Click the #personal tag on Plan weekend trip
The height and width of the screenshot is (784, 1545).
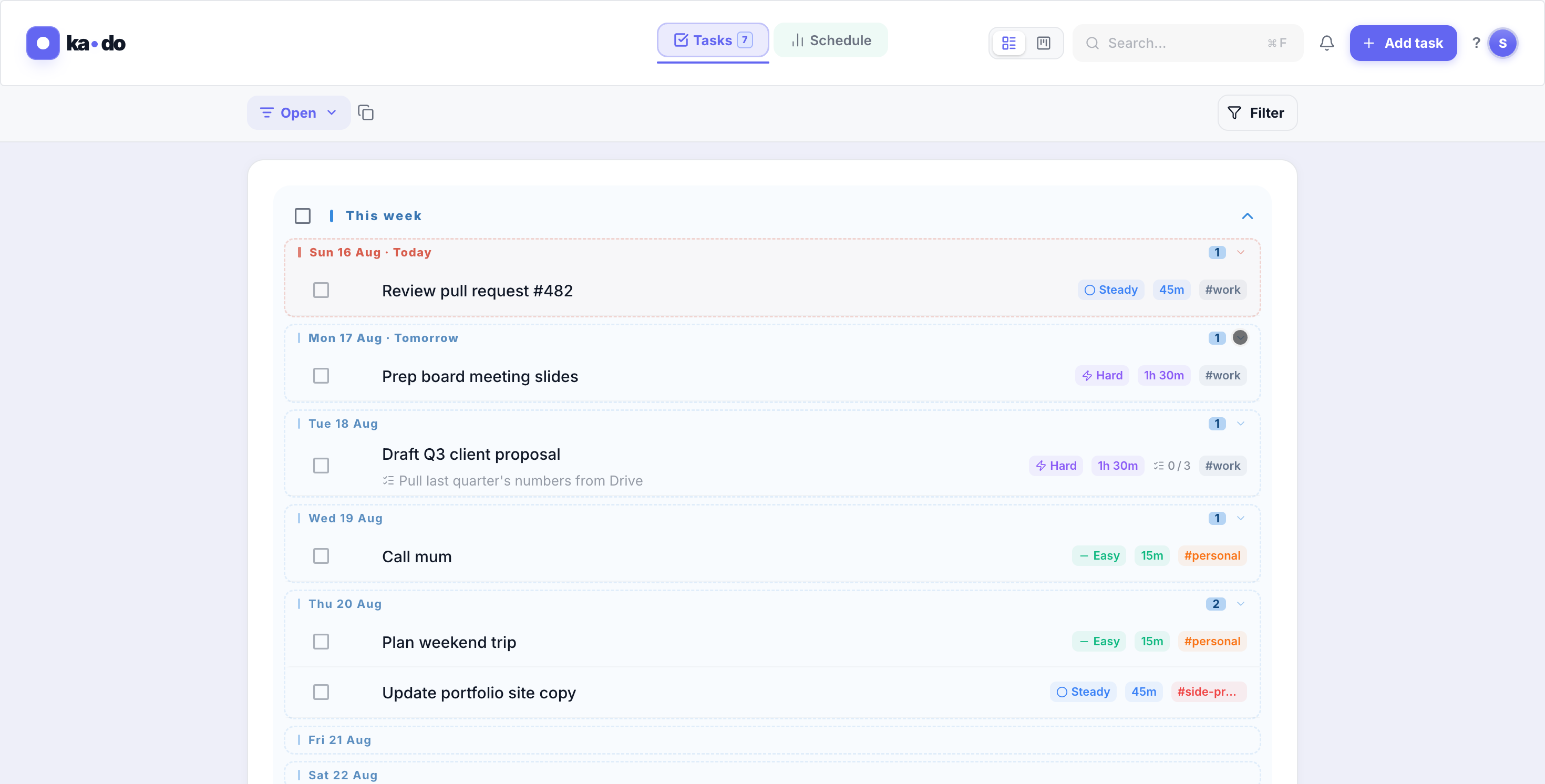[x=1212, y=642]
